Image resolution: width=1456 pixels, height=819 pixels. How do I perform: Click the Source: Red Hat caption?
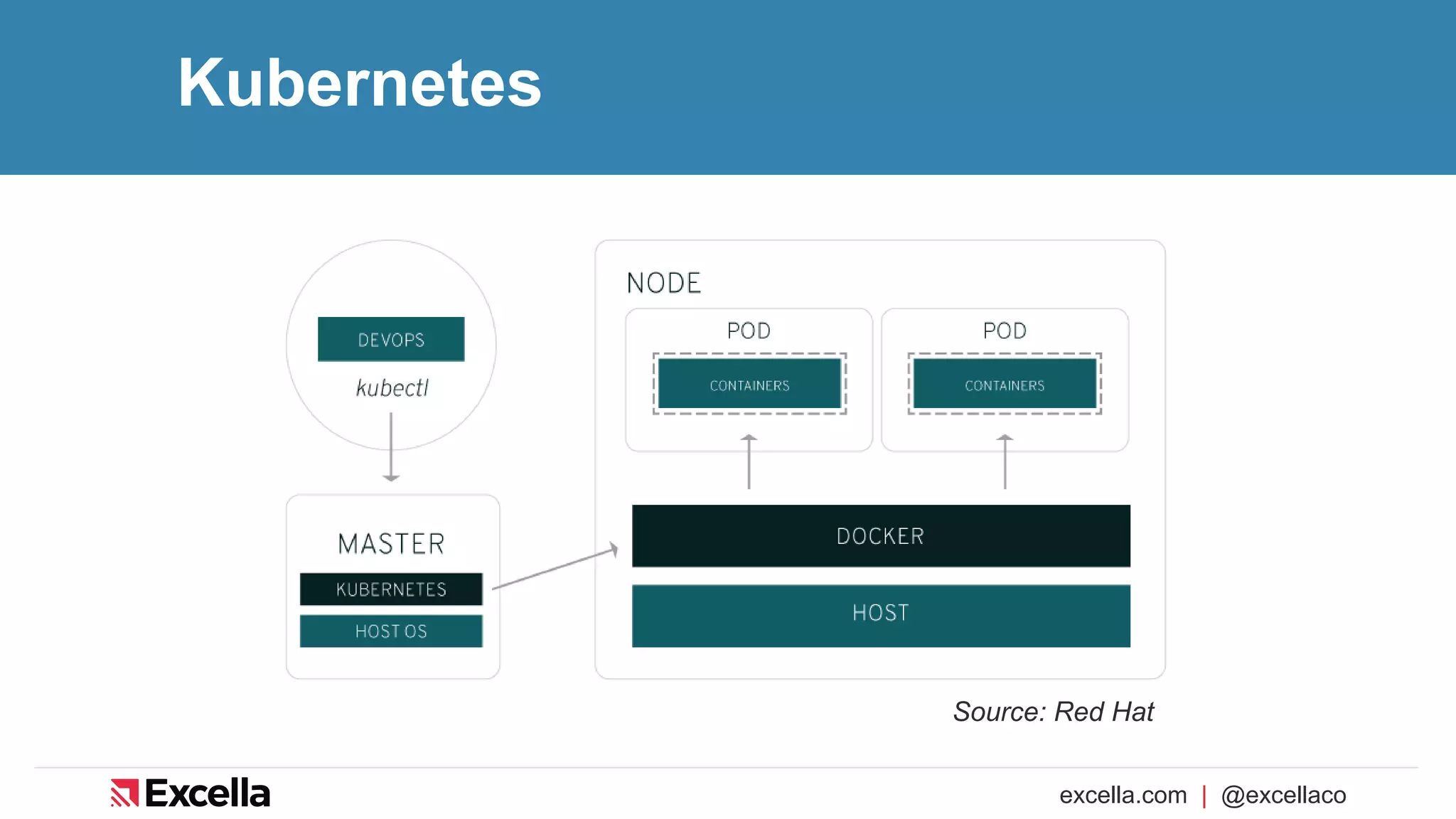tap(1053, 712)
